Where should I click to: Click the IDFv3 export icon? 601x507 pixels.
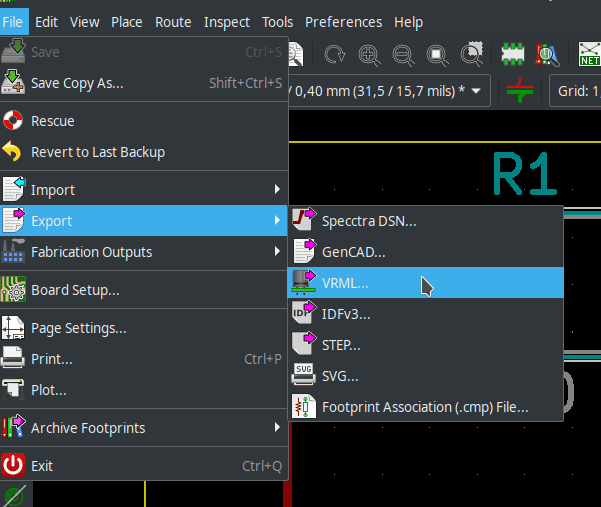(304, 312)
